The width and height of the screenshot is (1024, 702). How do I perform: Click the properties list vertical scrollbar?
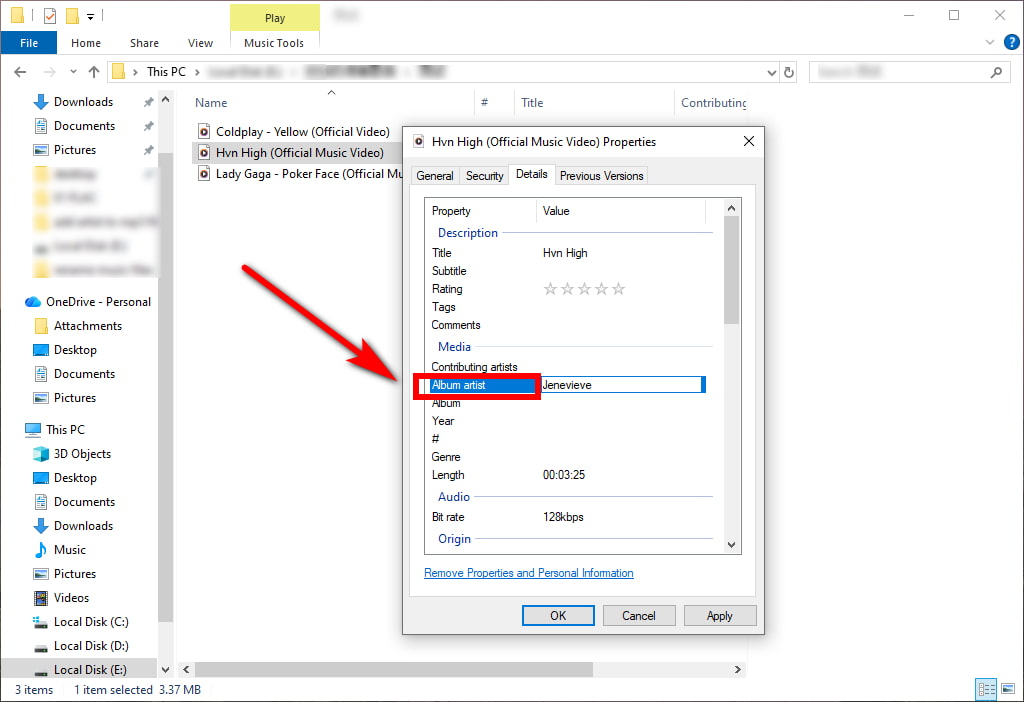click(732, 380)
